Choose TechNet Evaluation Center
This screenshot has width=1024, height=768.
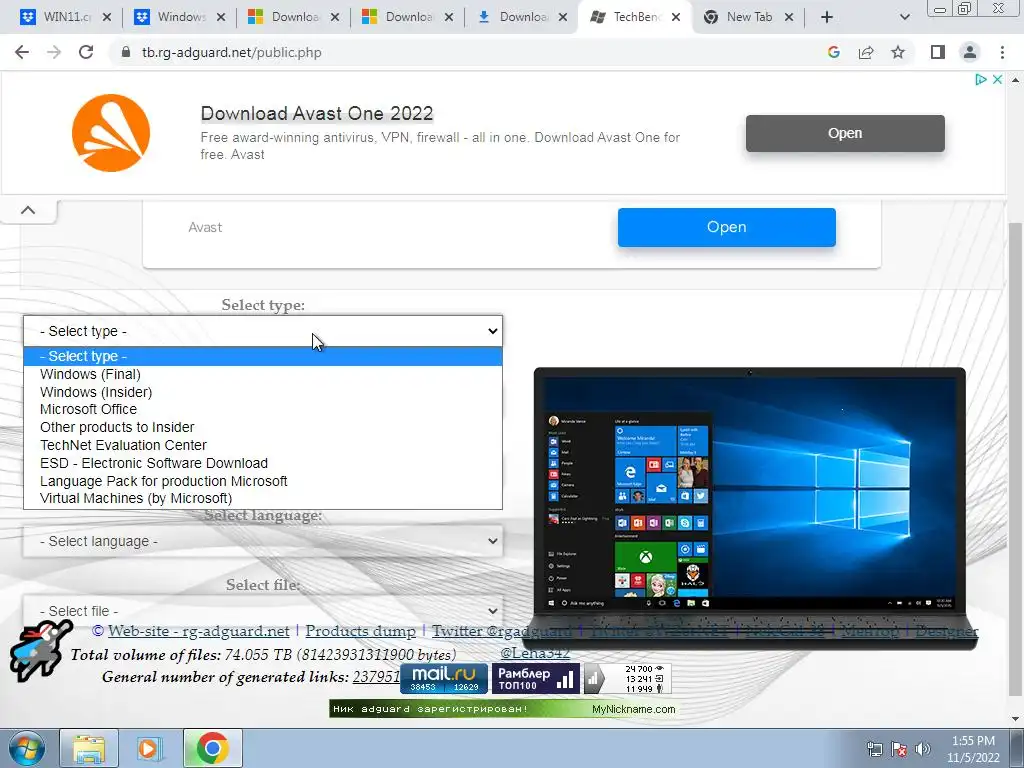pos(263,445)
